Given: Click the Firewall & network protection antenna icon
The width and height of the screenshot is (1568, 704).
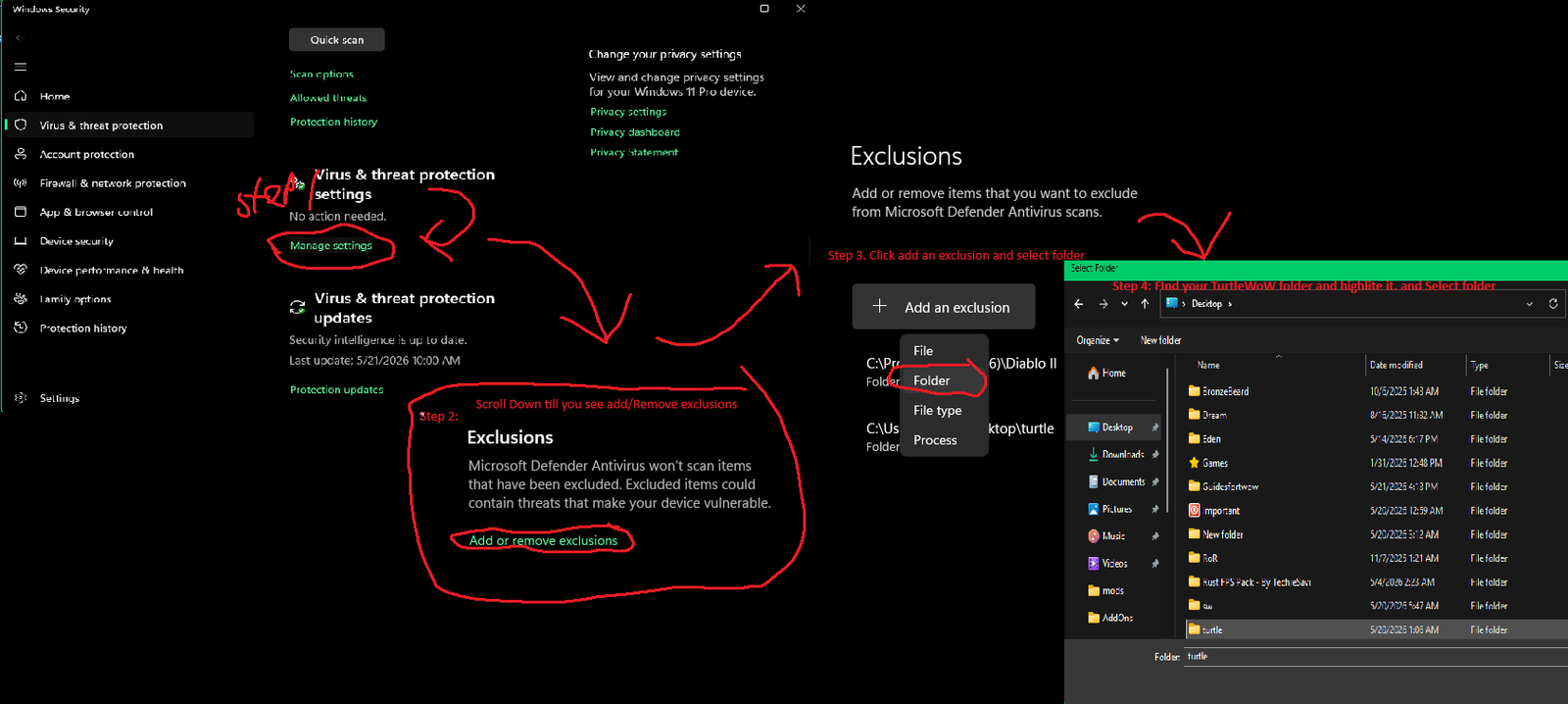Looking at the screenshot, I should pyautogui.click(x=21, y=183).
